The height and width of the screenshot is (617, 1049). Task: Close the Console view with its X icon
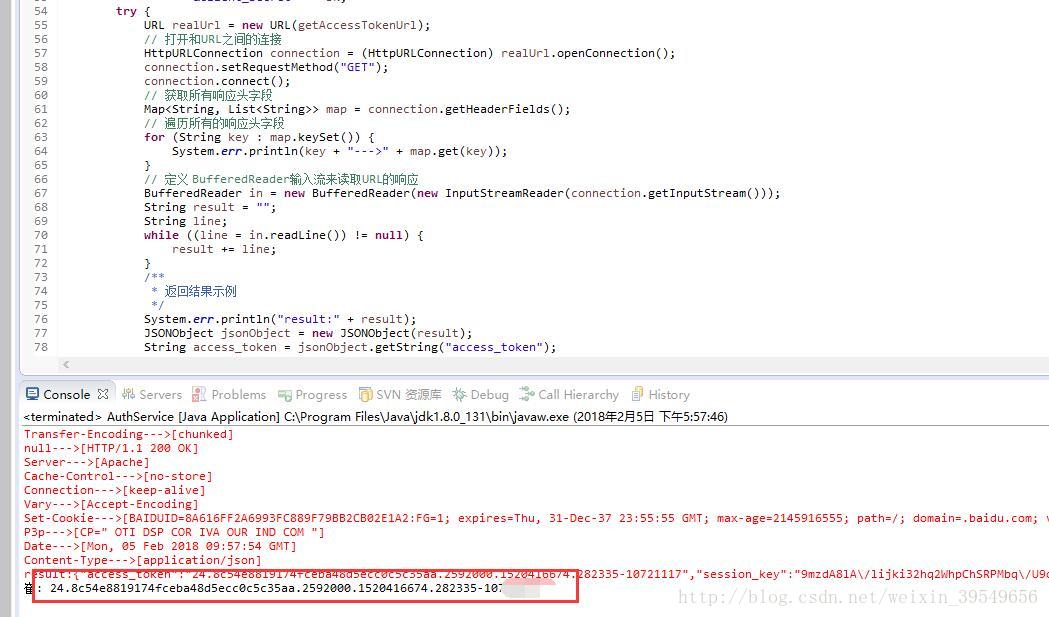(102, 394)
